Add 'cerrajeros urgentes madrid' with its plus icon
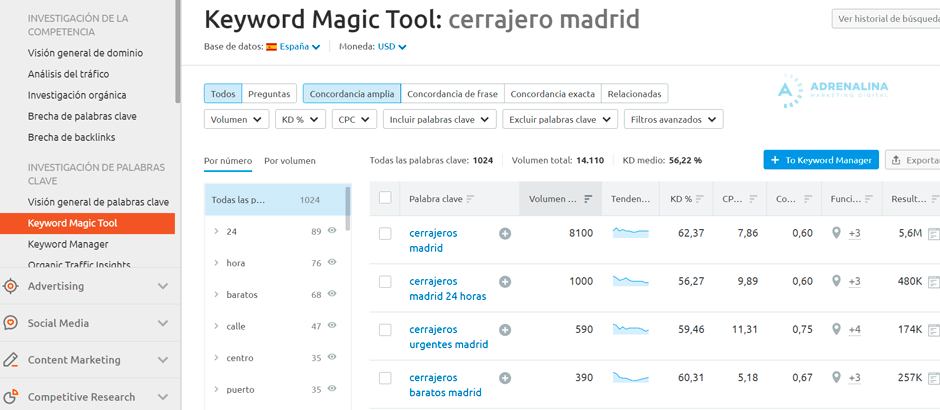 coord(505,330)
